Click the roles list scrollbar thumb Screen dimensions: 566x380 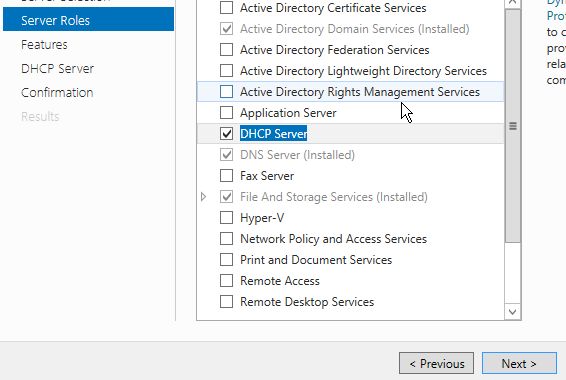tap(513, 126)
